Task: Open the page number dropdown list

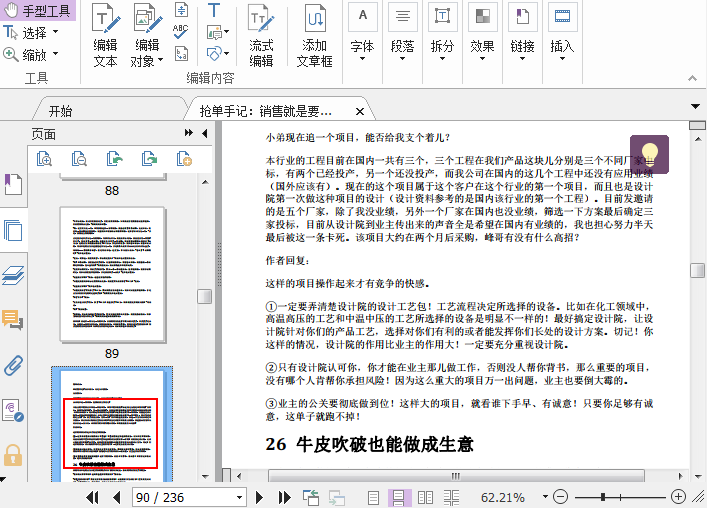Action: pos(239,497)
